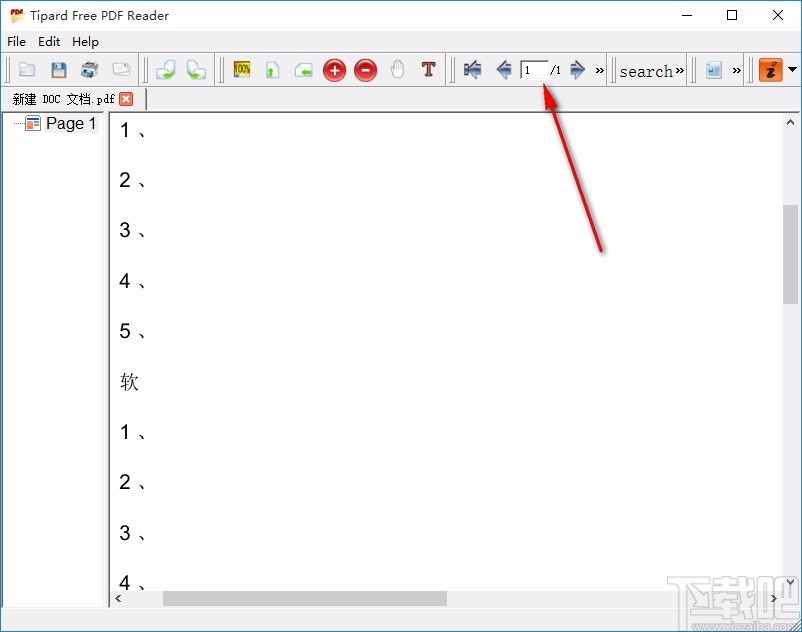Click the current page number field

click(534, 70)
